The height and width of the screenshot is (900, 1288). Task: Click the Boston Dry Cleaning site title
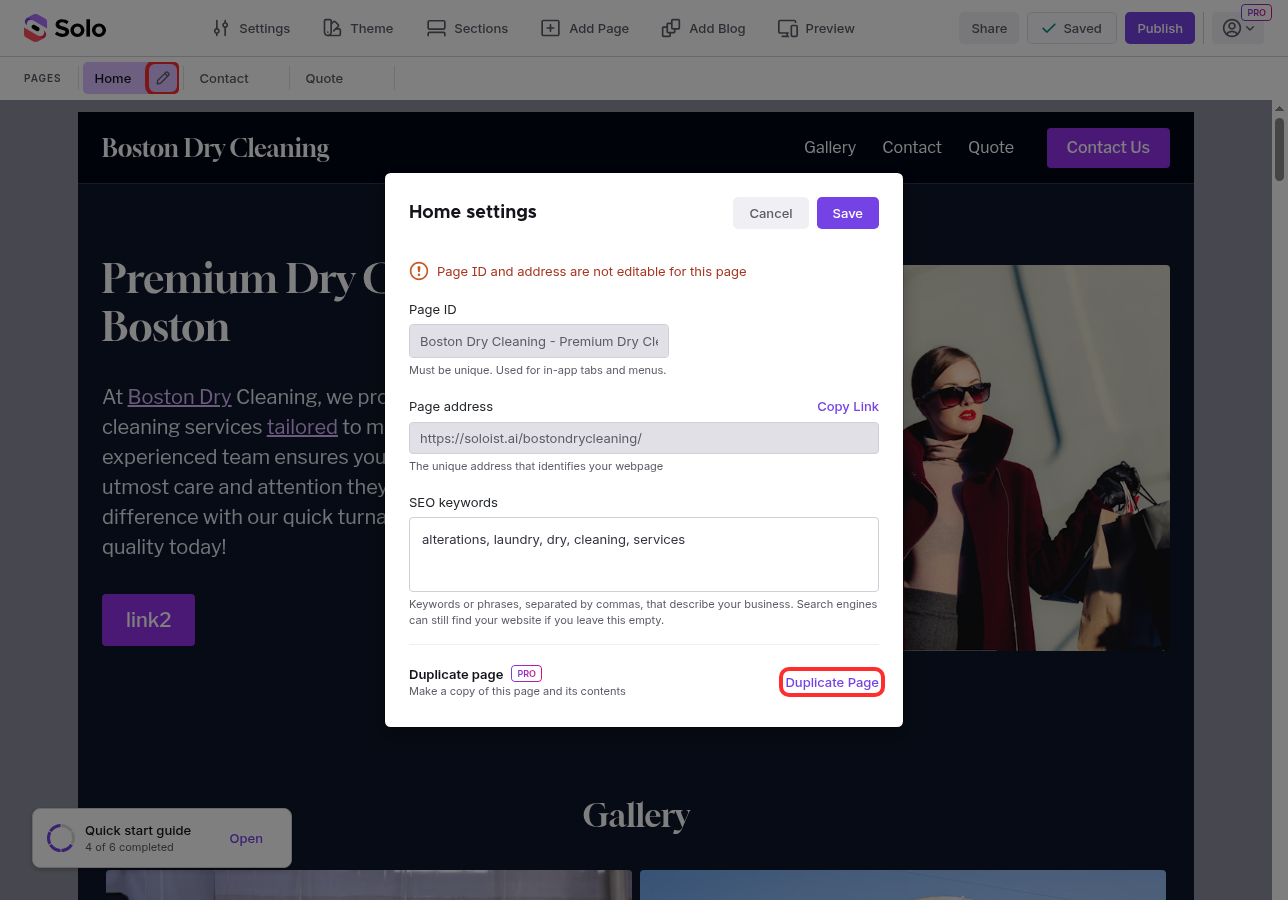pos(216,148)
